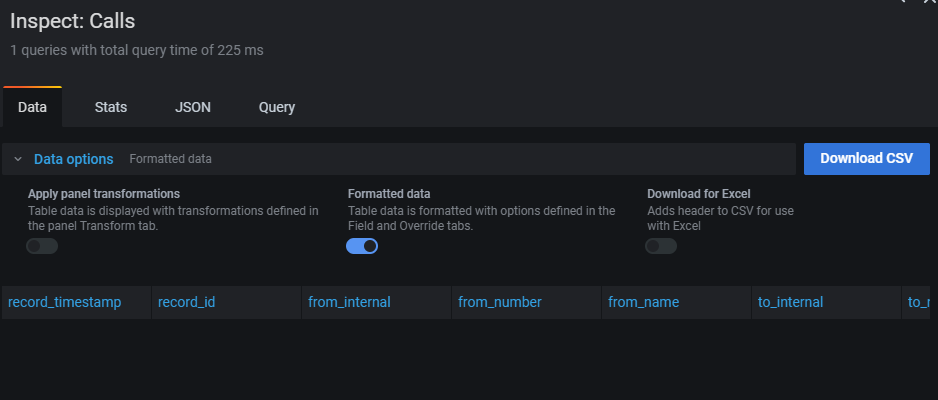Expand the Inspect drawer using the arrow icon
938x400 pixels.
(902, 3)
